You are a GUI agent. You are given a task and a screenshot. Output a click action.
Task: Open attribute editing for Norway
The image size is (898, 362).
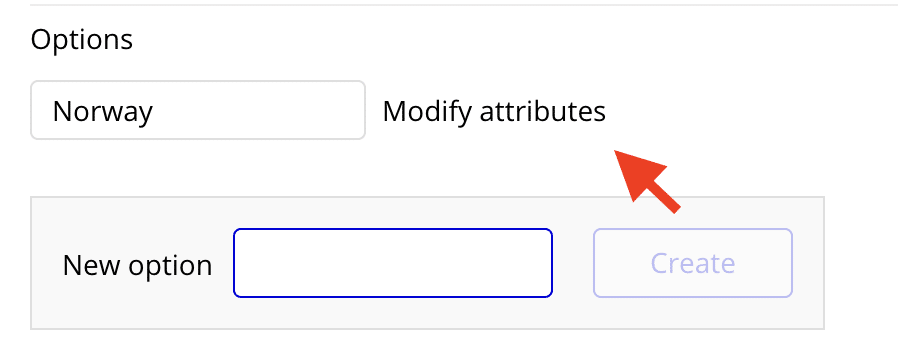tap(494, 111)
